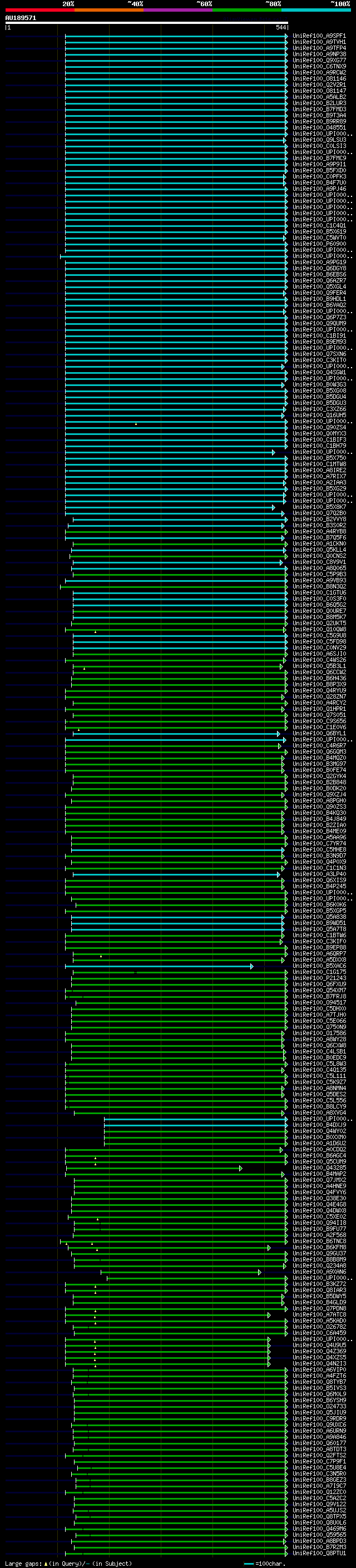This screenshot has height=1568, width=356.
Task: Open hit UniRef100_O48551
Action: coord(319,128)
